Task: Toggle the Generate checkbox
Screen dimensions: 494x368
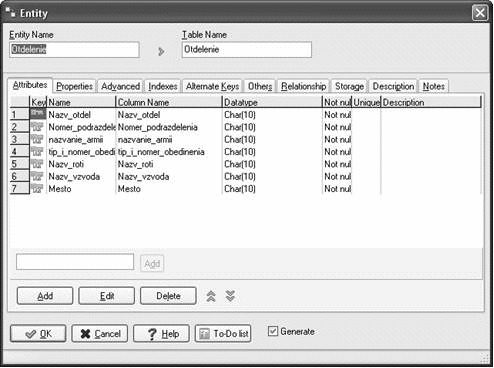Action: [273, 331]
